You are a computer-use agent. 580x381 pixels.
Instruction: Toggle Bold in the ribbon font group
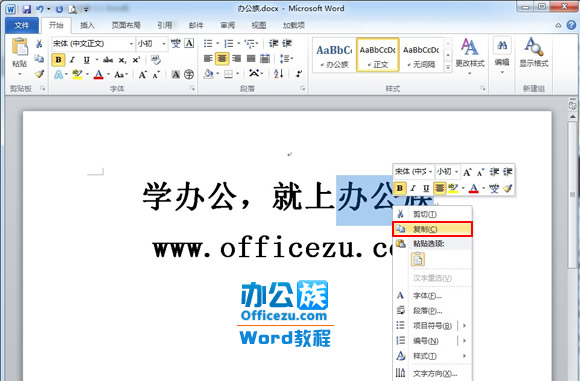coord(58,60)
